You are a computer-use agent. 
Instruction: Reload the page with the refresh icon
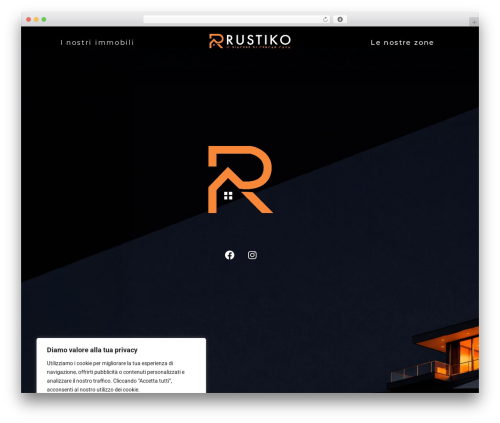click(325, 19)
